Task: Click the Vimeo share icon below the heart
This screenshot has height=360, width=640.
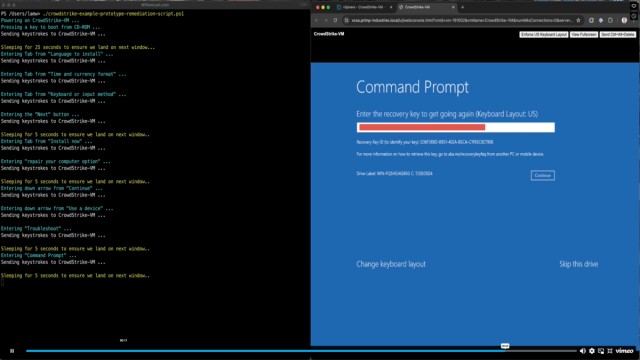Action: coord(634,17)
